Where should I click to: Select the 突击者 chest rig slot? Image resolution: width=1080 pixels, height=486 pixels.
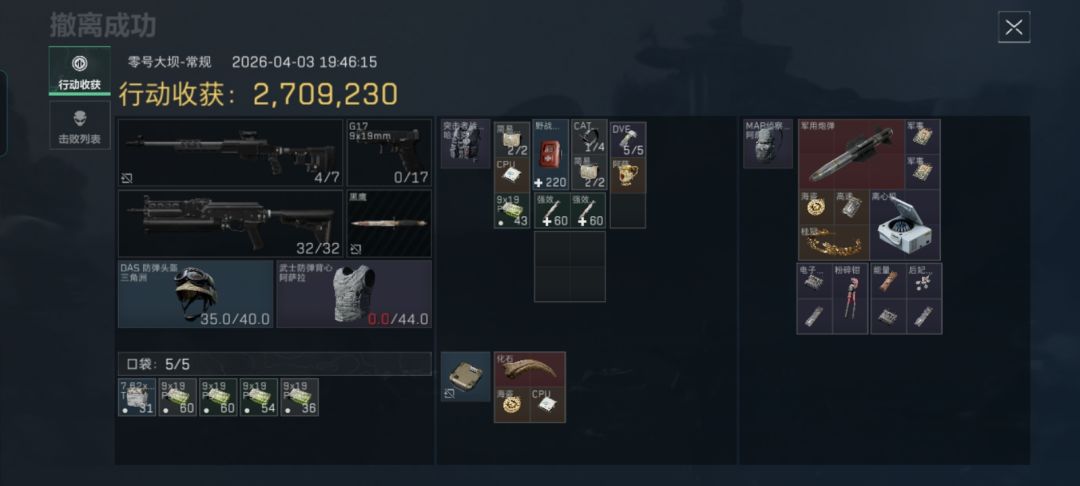466,143
